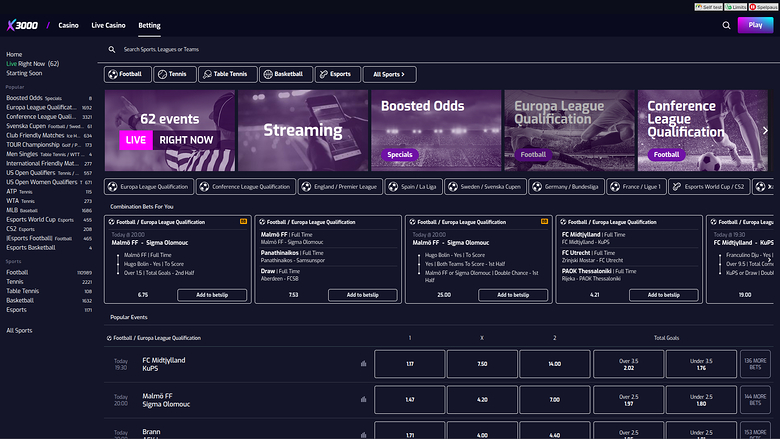The width and height of the screenshot is (780, 439).
Task: Select odds 1.17 for FC Midtjylland win
Action: [410, 364]
